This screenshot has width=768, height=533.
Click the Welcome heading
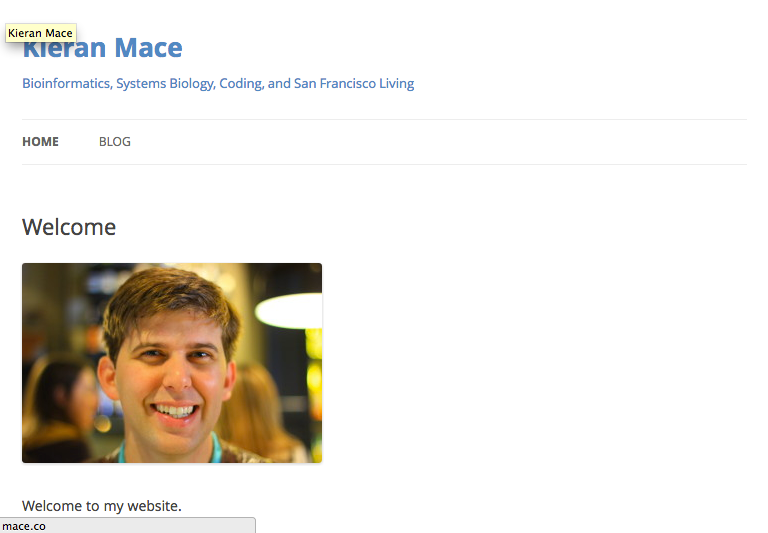[69, 227]
